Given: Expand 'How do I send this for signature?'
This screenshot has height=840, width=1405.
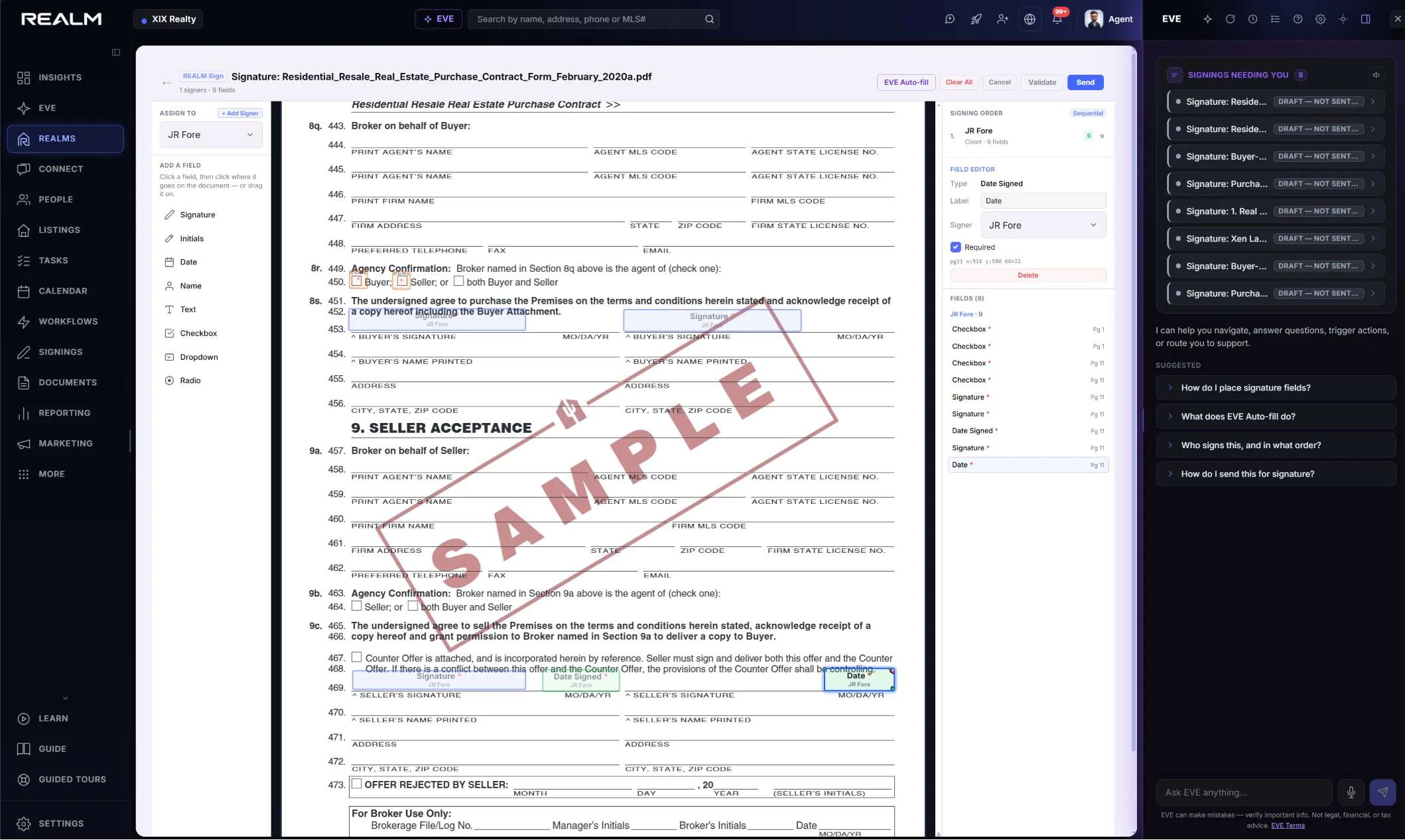Looking at the screenshot, I should coord(1275,474).
